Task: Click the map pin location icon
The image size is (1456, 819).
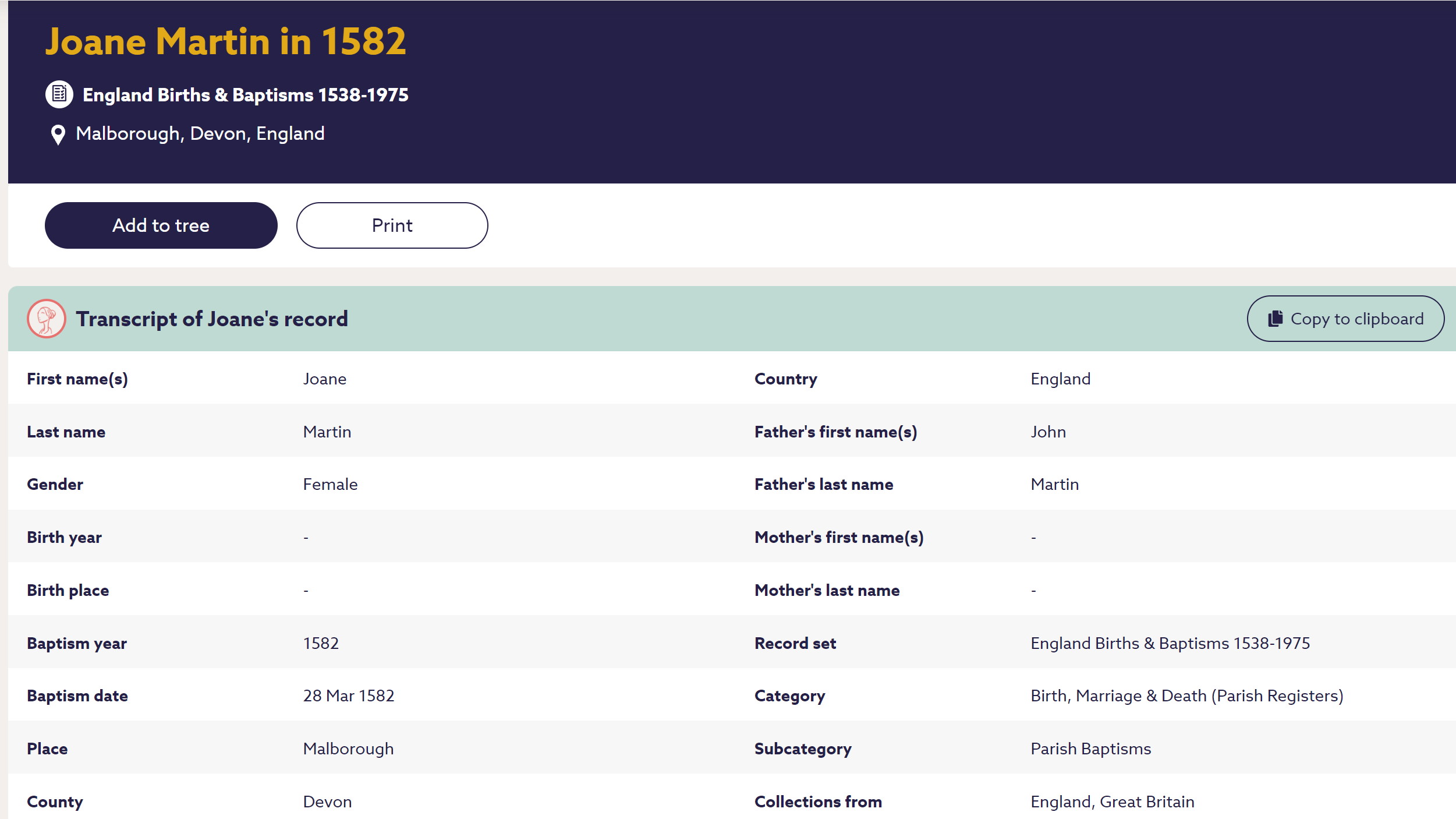Action: click(58, 135)
